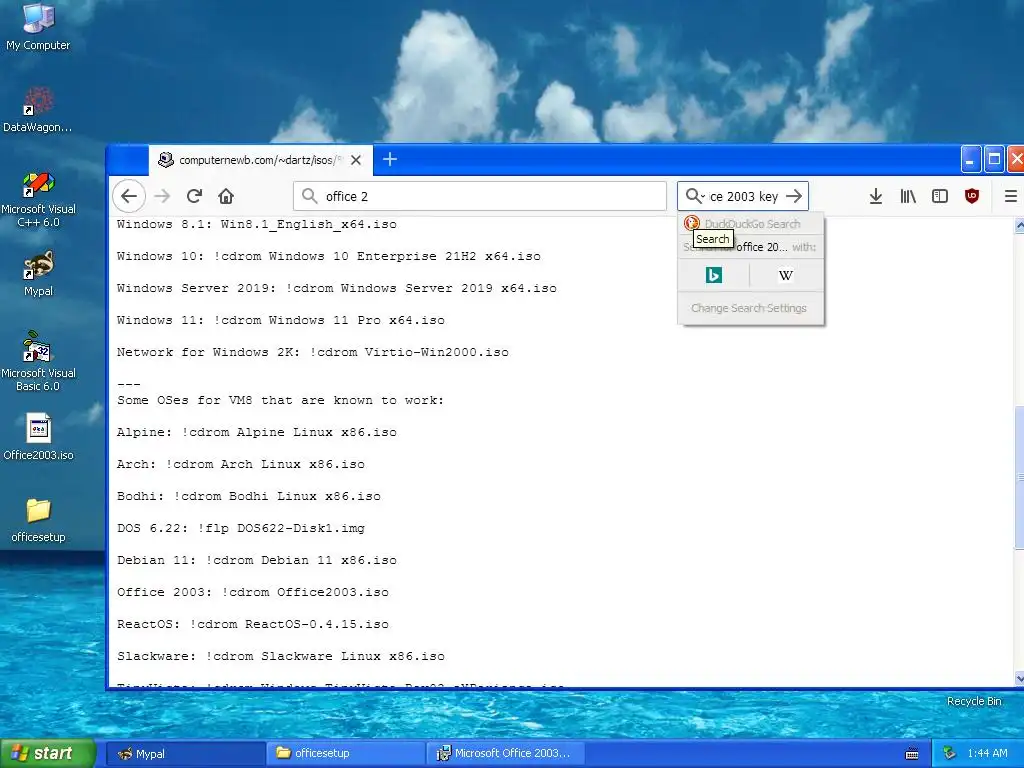Open the Library menu icon

(x=908, y=196)
